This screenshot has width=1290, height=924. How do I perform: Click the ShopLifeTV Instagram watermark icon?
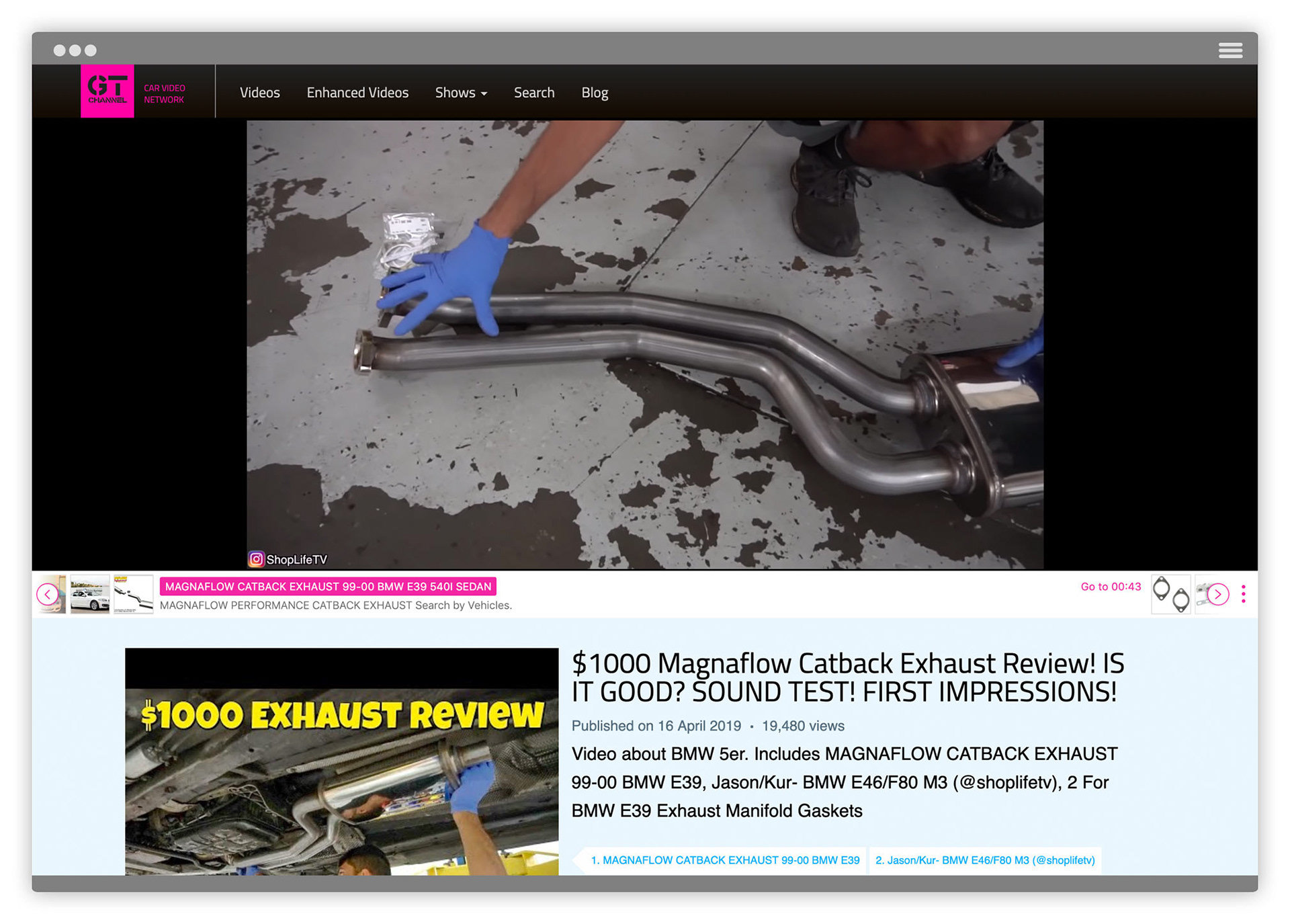pyautogui.click(x=256, y=559)
